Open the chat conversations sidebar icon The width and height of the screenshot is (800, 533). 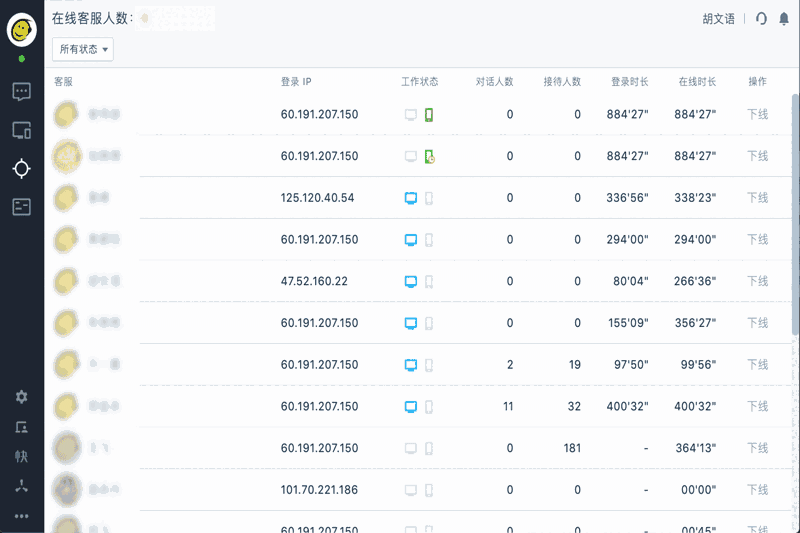point(21,92)
